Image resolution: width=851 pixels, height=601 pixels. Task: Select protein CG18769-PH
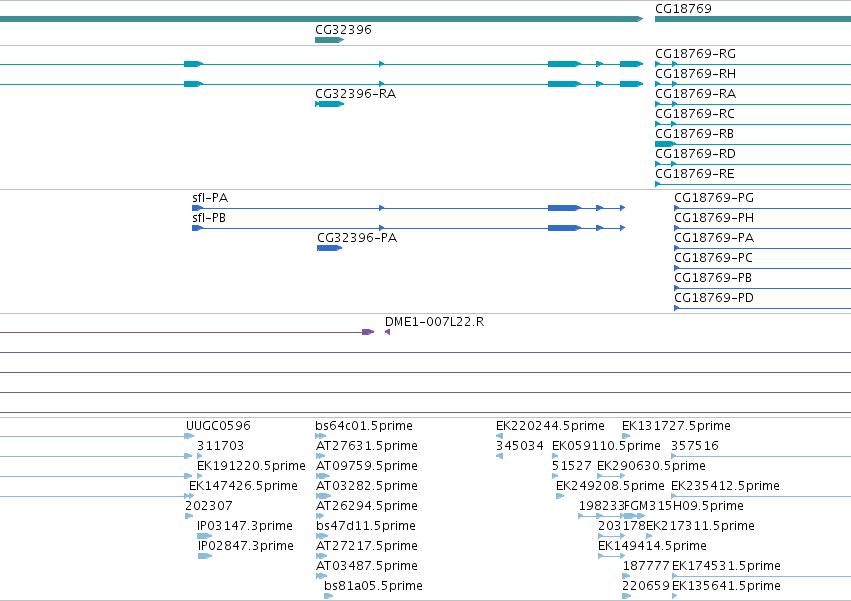click(x=714, y=218)
